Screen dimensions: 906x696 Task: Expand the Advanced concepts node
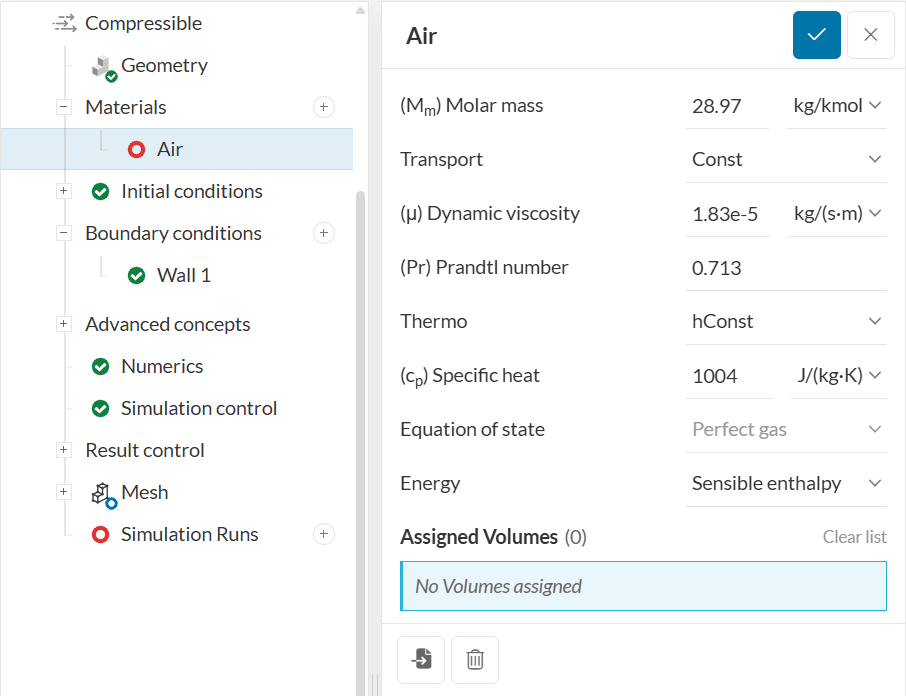64,324
